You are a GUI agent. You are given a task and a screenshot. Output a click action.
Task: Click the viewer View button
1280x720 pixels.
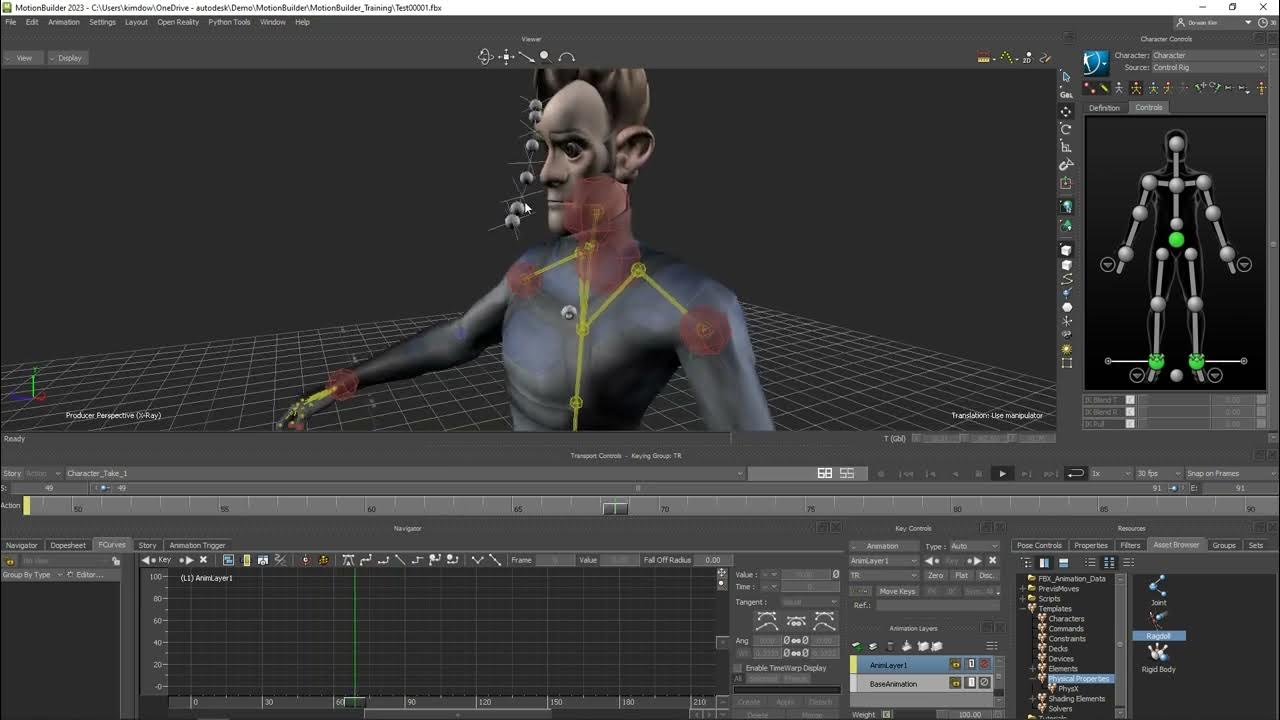[x=24, y=58]
